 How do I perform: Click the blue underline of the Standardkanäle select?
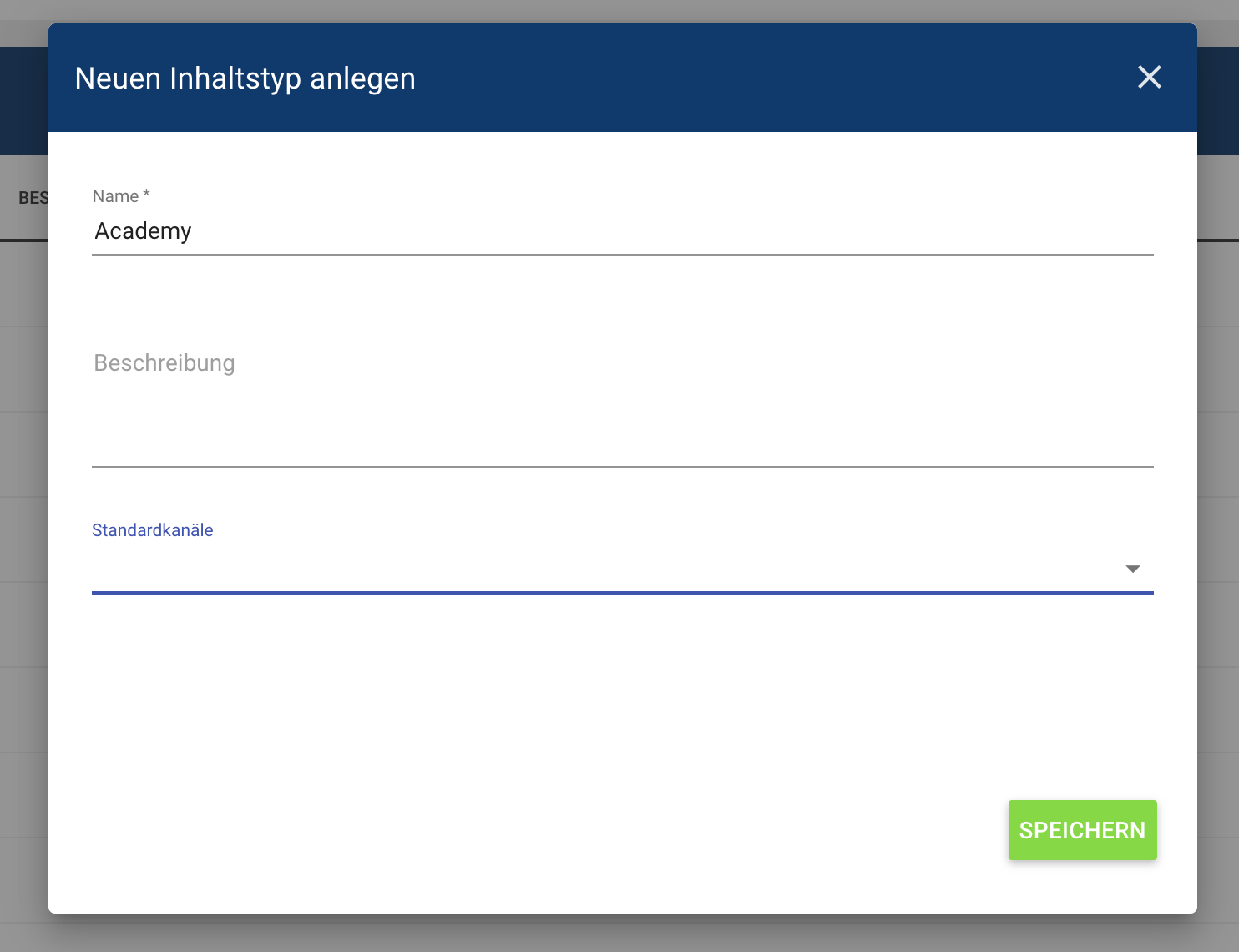[622, 593]
